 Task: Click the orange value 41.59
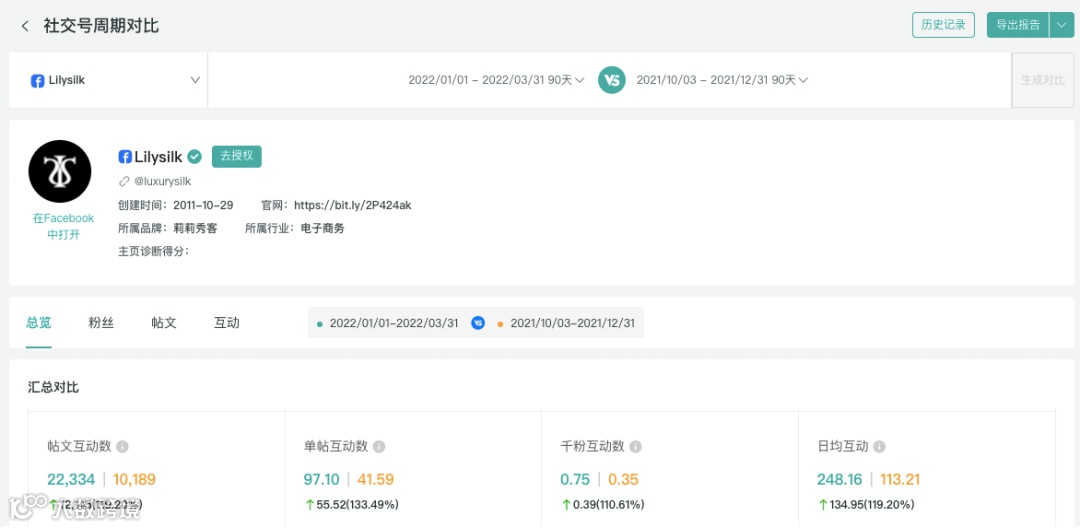376,480
